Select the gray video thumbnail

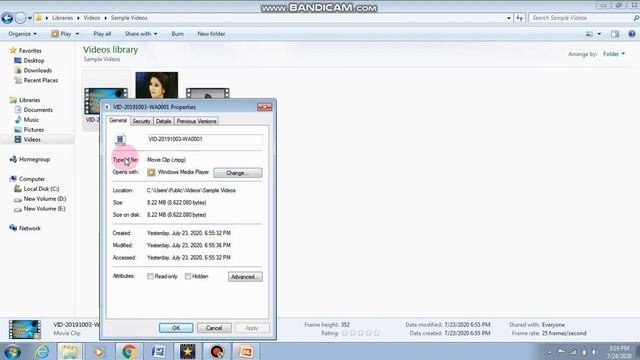pyautogui.click(x=207, y=93)
